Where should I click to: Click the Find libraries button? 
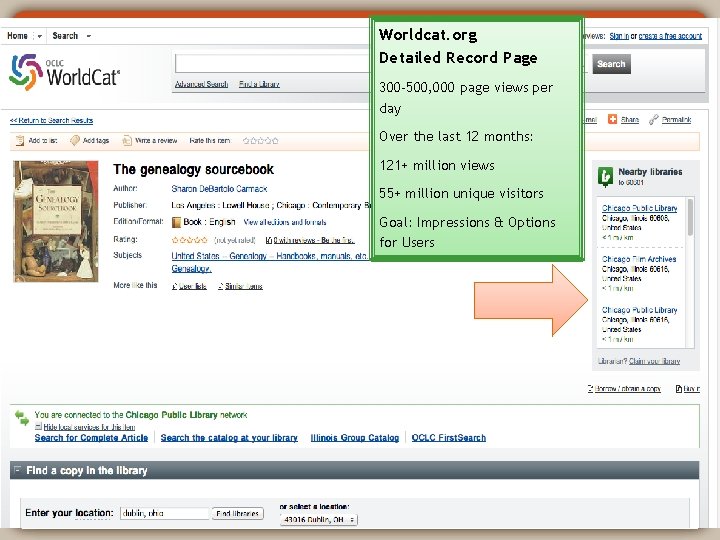[237, 513]
